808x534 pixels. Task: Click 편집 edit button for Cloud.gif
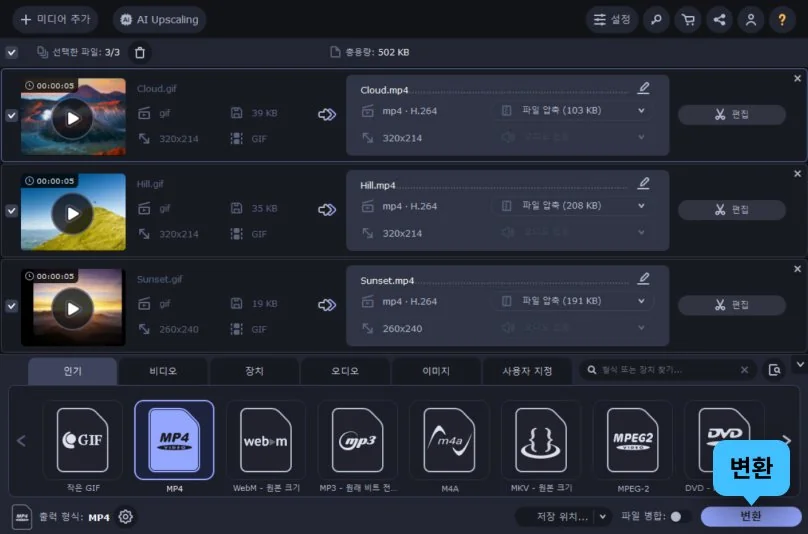click(x=732, y=114)
